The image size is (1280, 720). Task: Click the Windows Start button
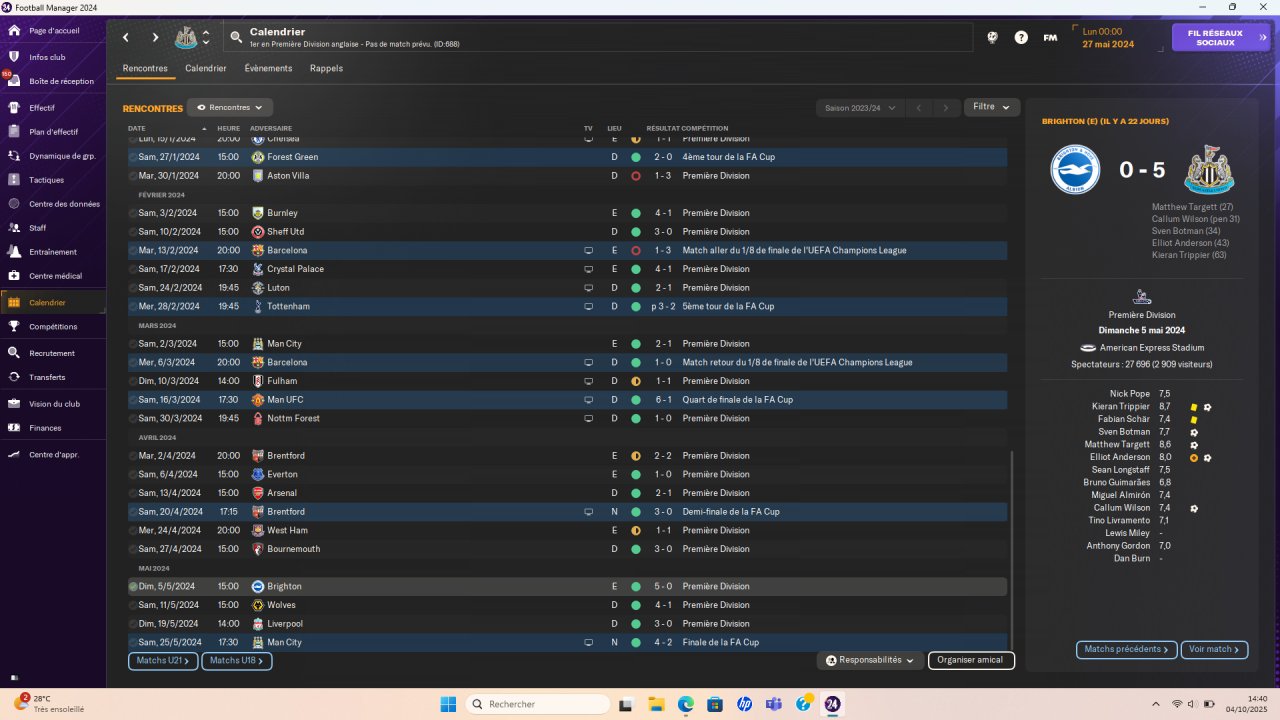click(x=448, y=704)
